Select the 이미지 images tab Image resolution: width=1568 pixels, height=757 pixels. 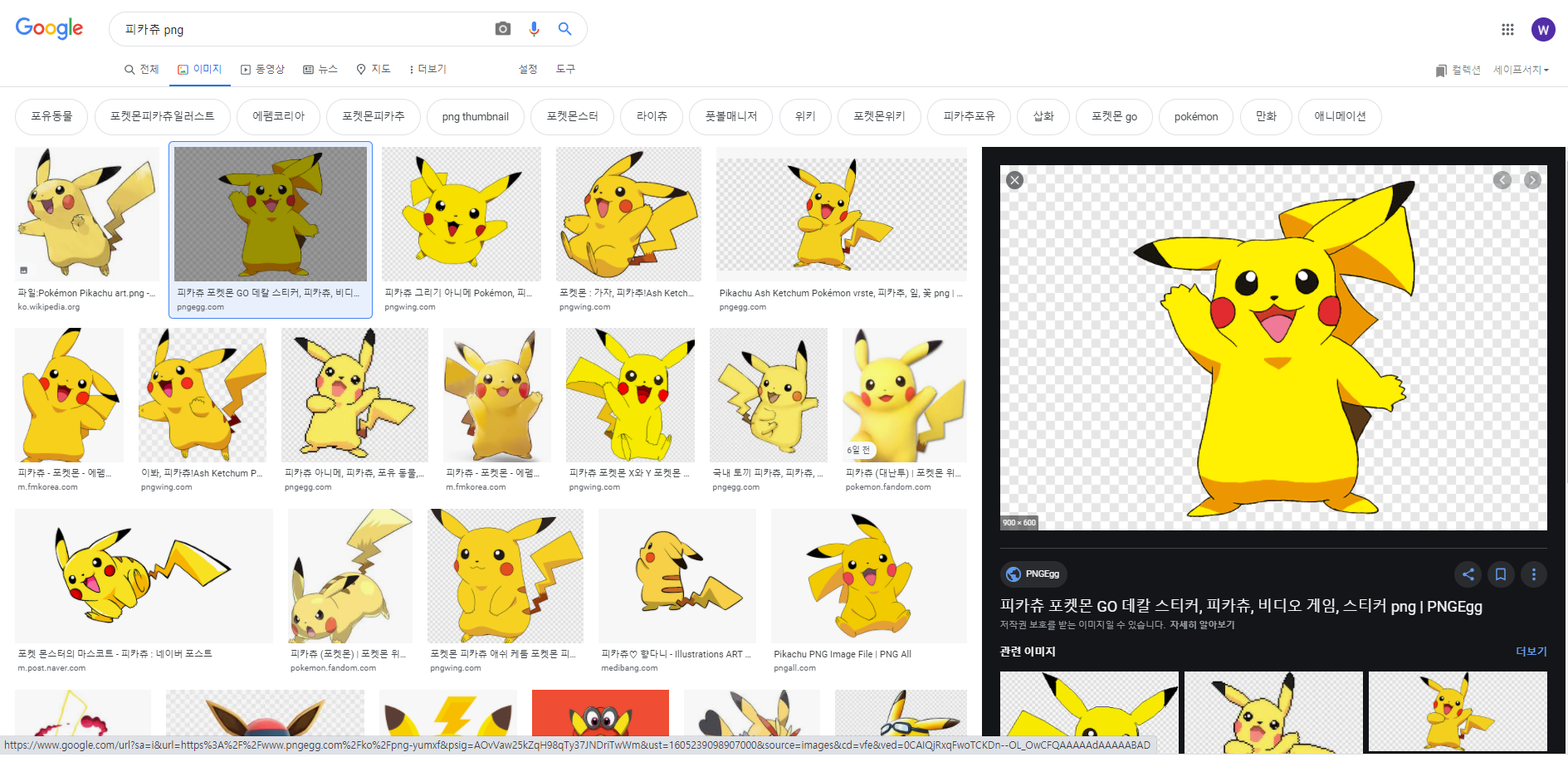(x=199, y=69)
